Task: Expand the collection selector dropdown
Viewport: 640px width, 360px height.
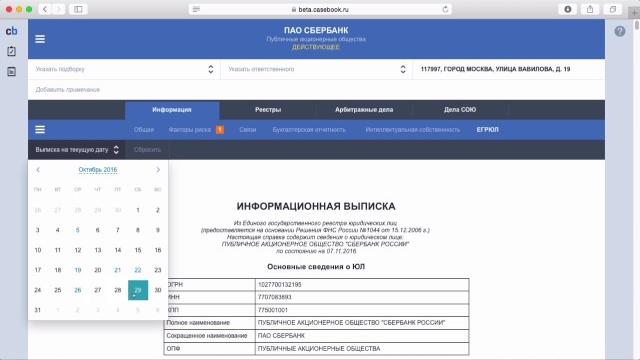Action: [x=124, y=69]
